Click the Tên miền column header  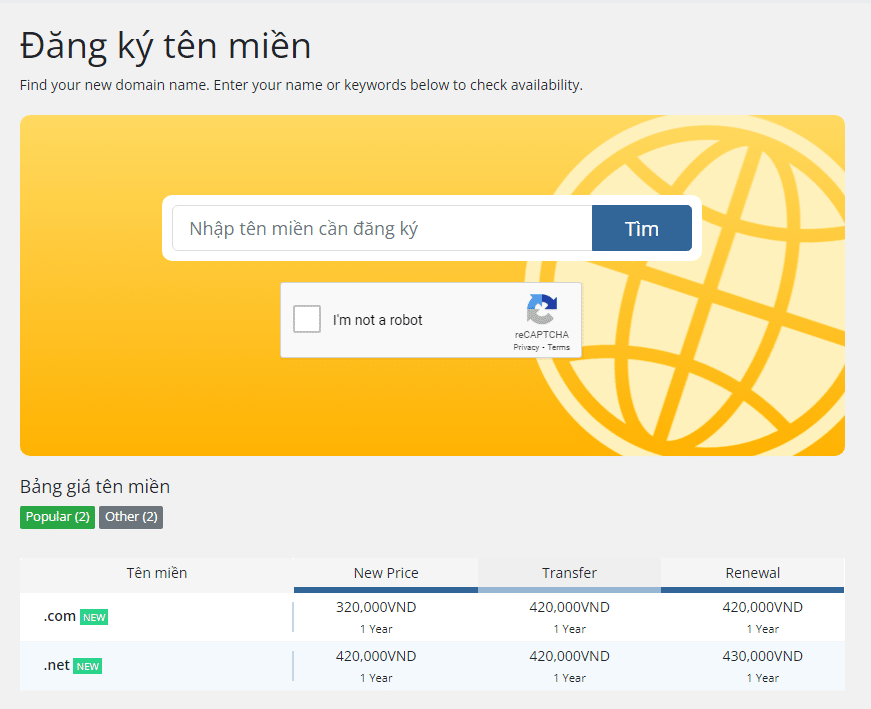(x=156, y=573)
